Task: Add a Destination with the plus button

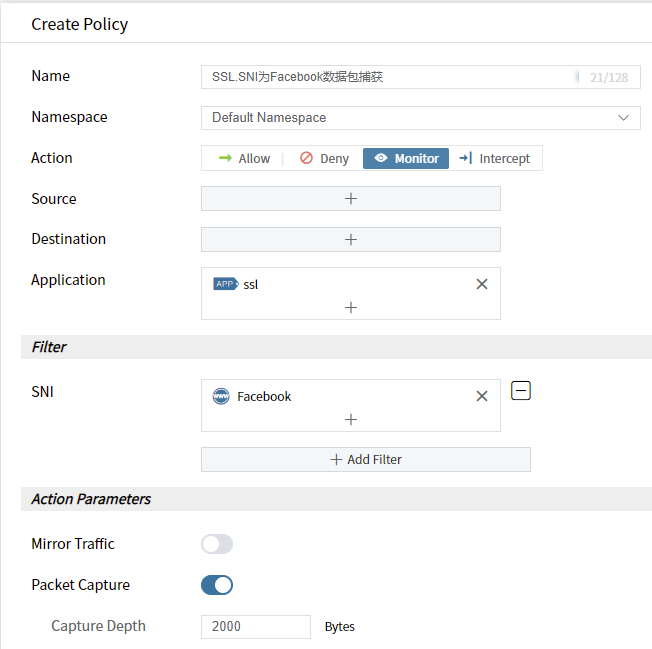Action: (350, 239)
